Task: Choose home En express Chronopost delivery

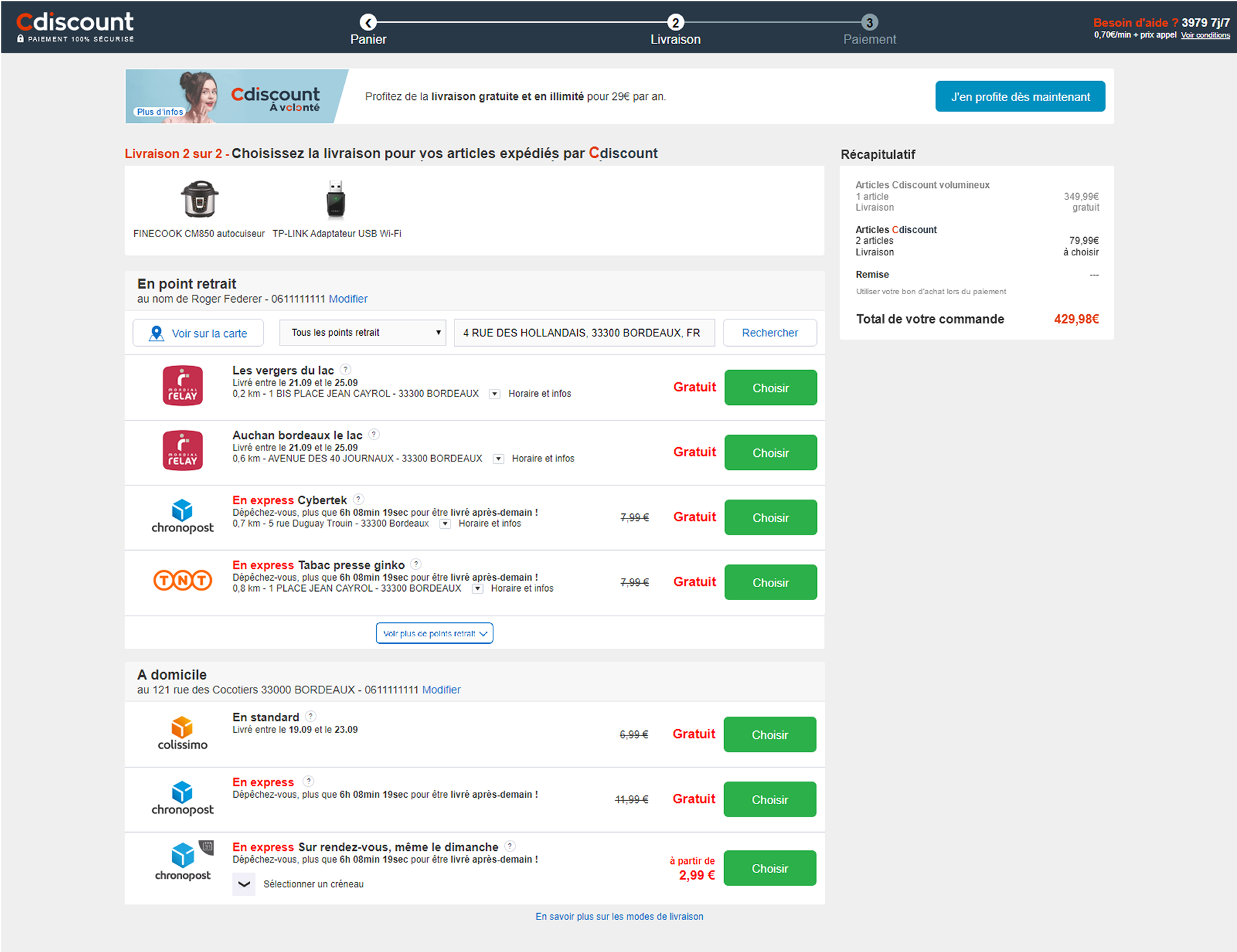Action: [x=770, y=799]
